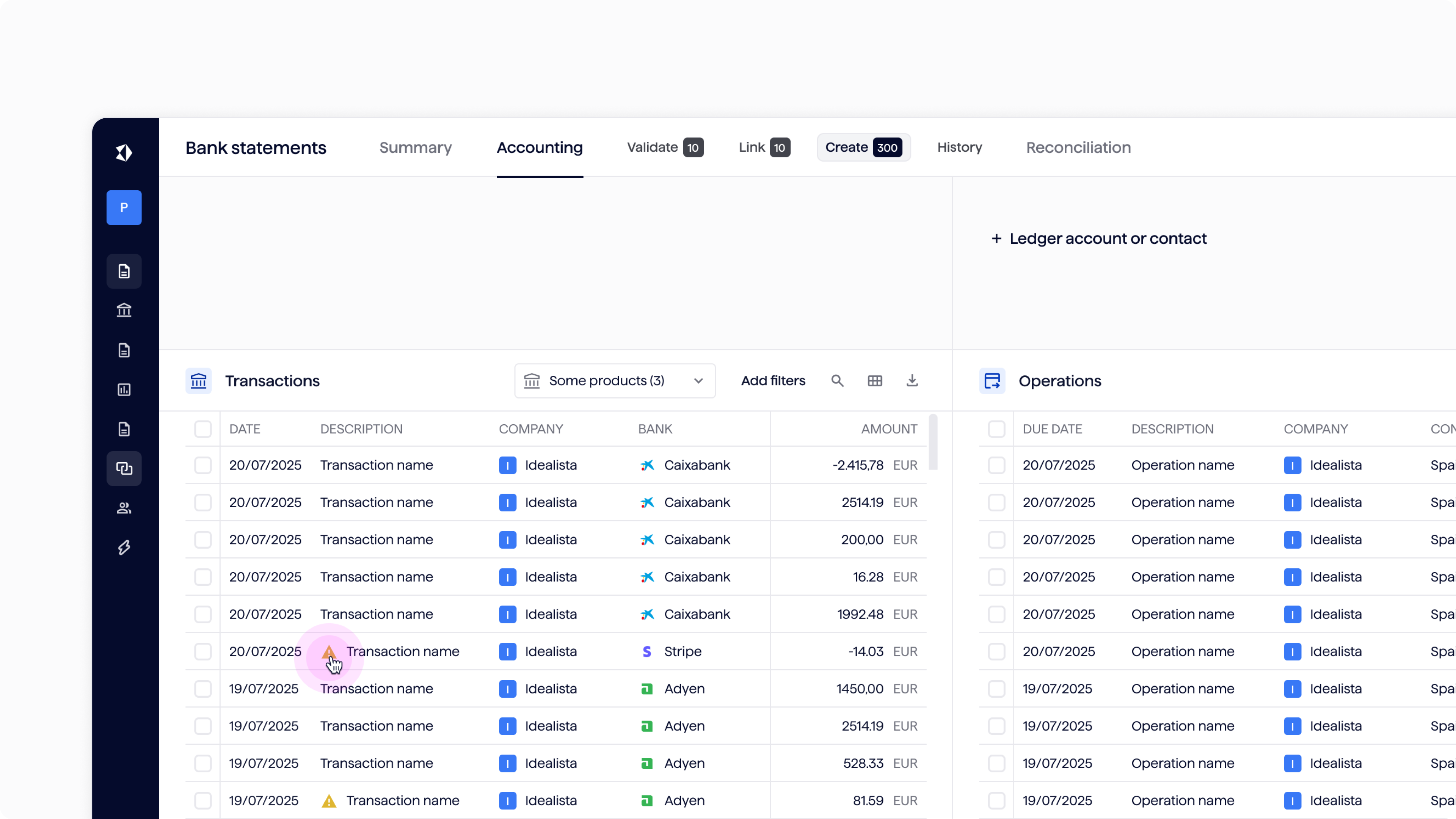This screenshot has height=819, width=1456.
Task: Click the lightning plug icon in sidebar
Action: 124,547
